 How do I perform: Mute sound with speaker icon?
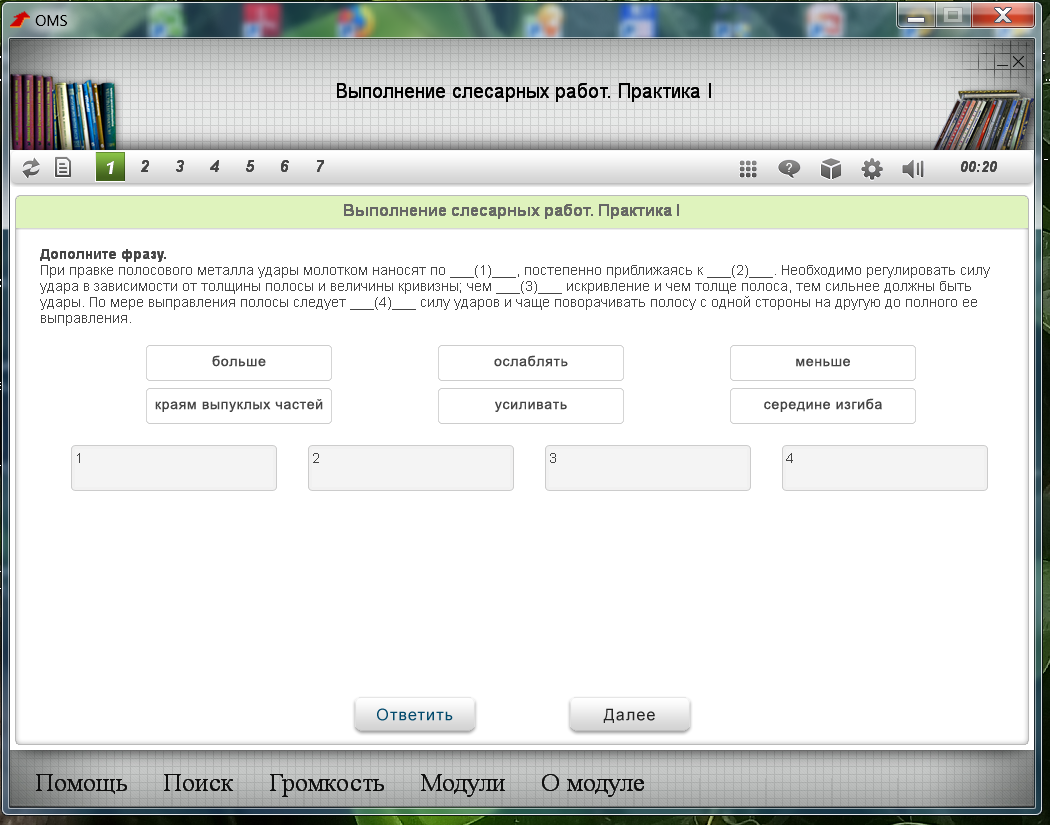[913, 169]
